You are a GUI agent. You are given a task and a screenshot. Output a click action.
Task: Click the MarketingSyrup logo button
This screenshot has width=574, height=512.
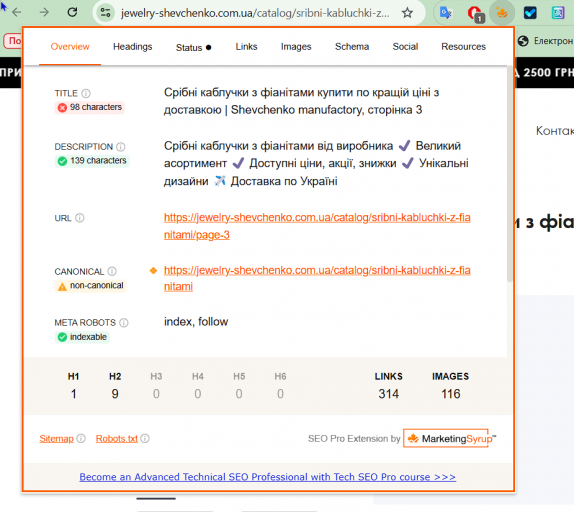449,438
